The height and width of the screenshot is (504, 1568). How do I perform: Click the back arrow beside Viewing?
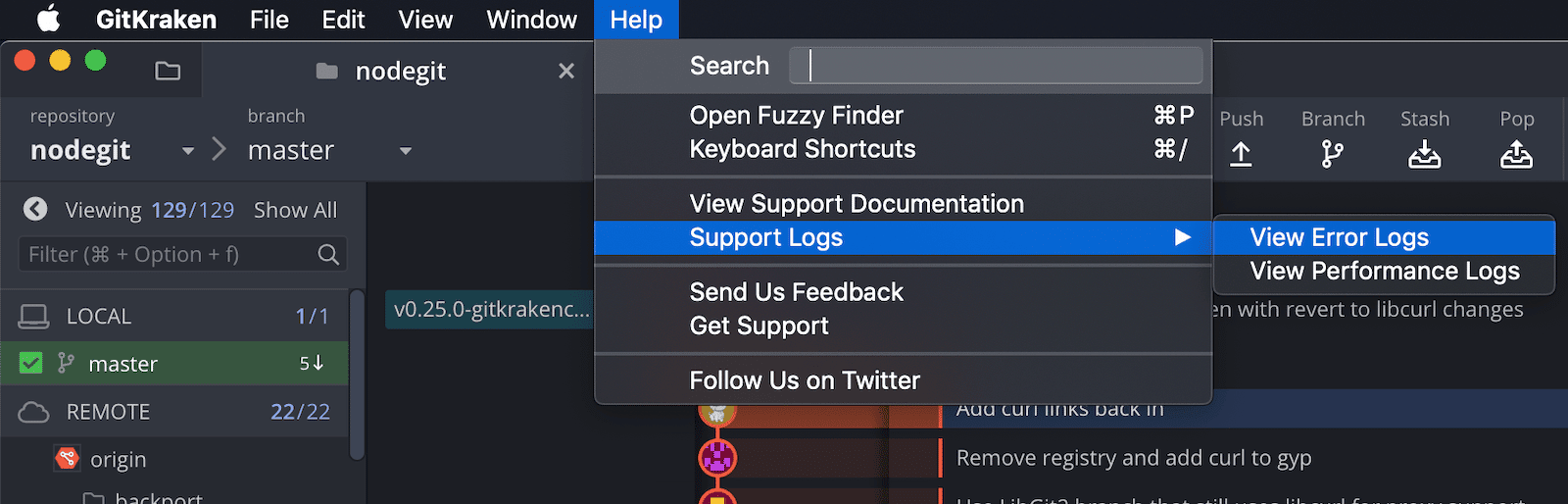(35, 209)
